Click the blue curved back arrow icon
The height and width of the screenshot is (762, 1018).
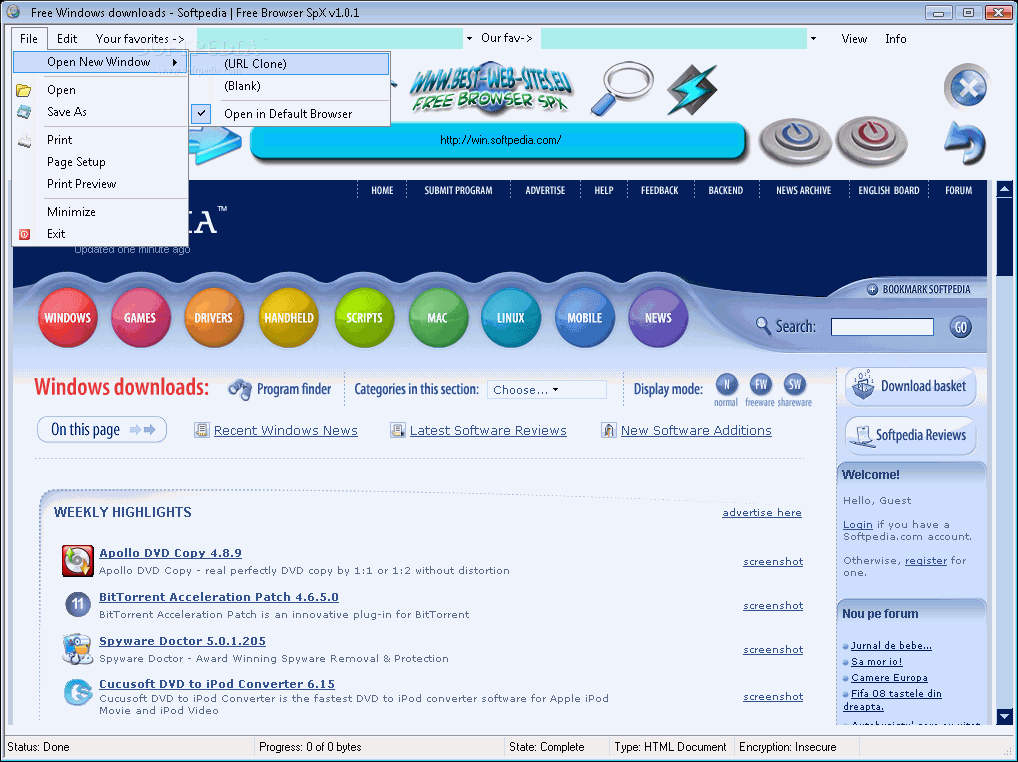[x=965, y=142]
